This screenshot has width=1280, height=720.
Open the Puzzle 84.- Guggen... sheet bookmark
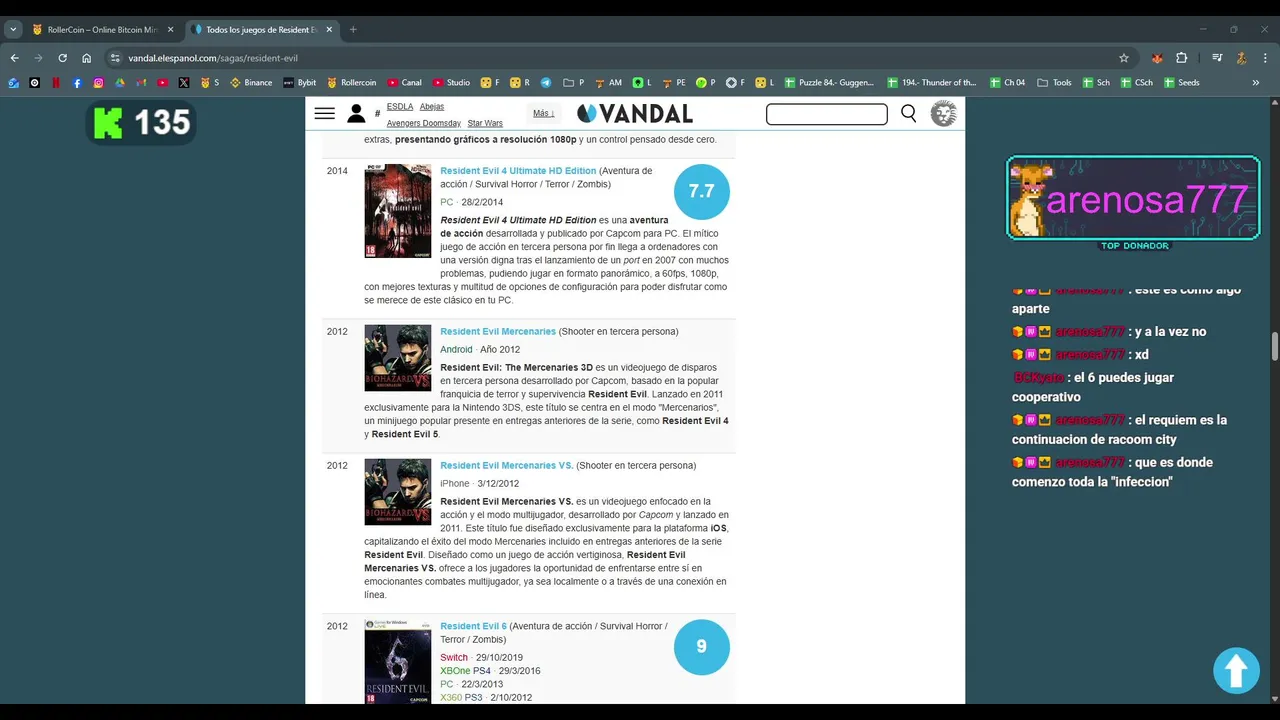(829, 83)
